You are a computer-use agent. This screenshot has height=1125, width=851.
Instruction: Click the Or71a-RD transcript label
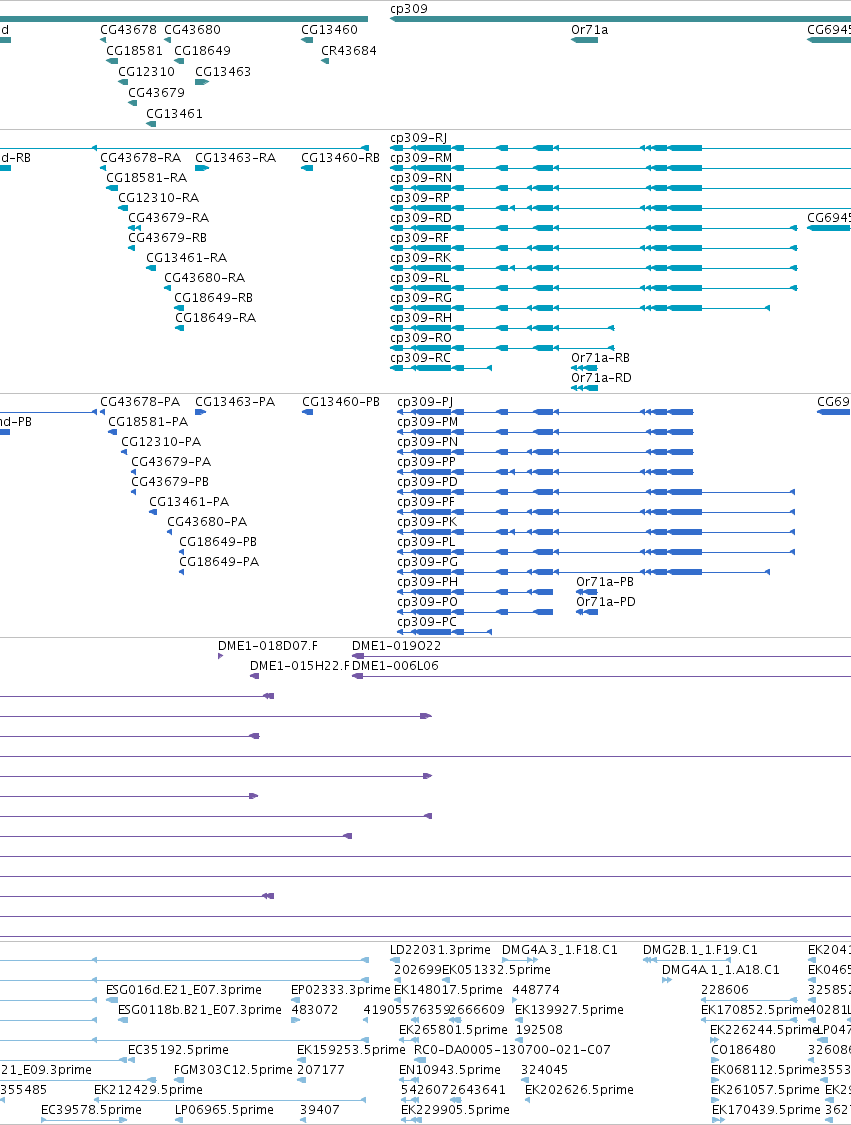click(x=601, y=378)
